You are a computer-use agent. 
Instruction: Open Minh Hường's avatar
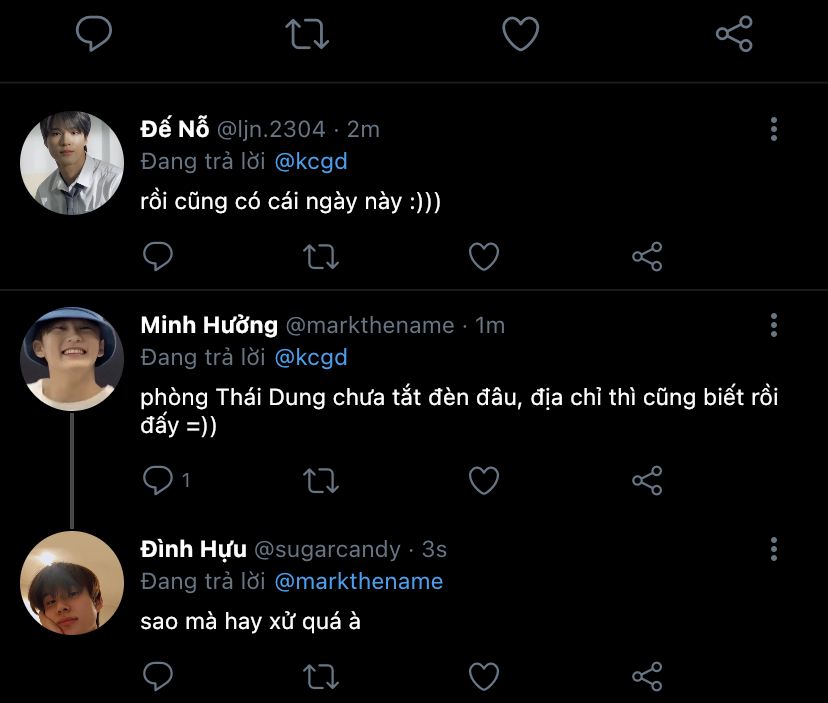pyautogui.click(x=71, y=358)
